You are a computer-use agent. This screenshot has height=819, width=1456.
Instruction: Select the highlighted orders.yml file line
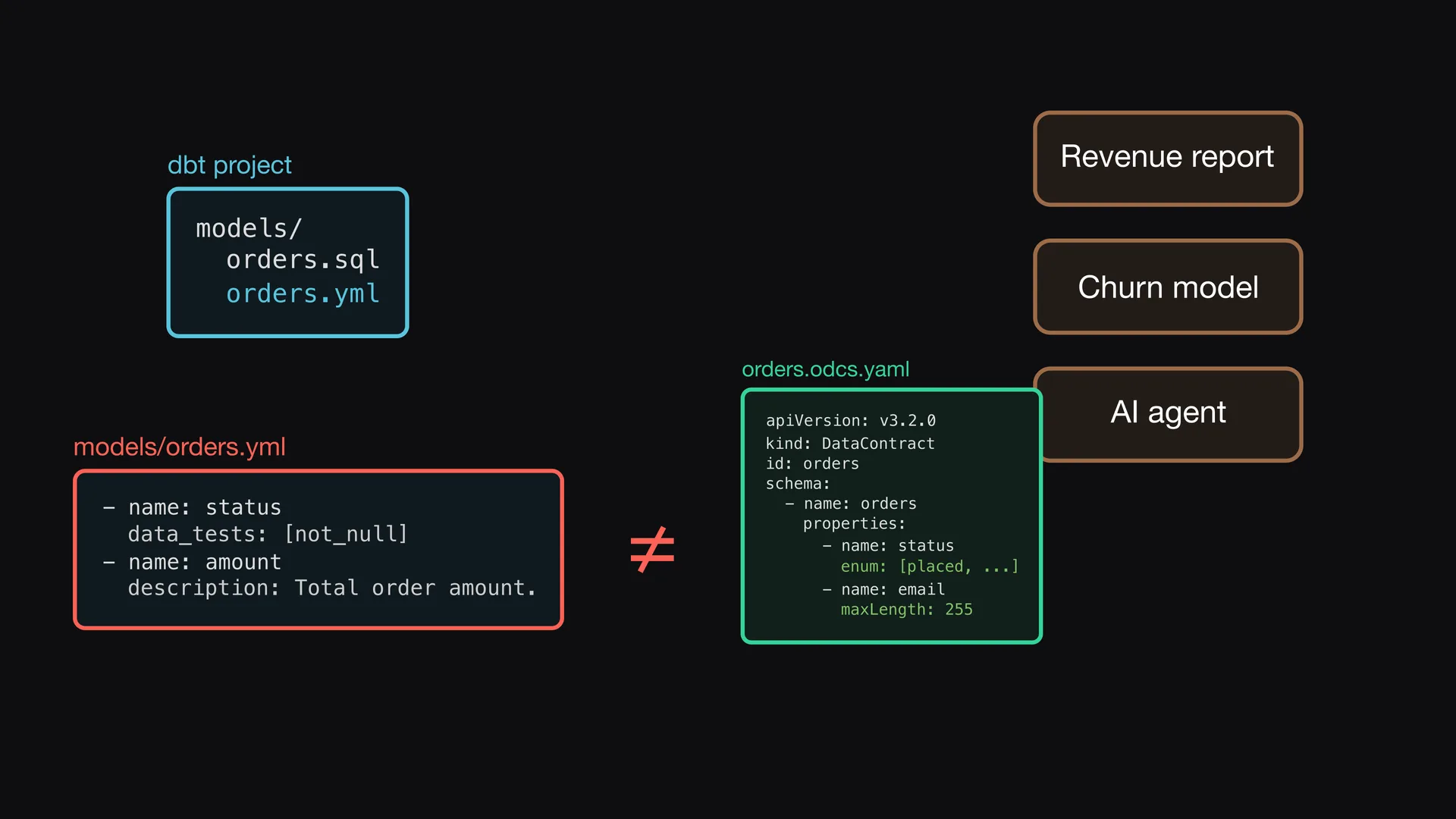[x=303, y=293]
